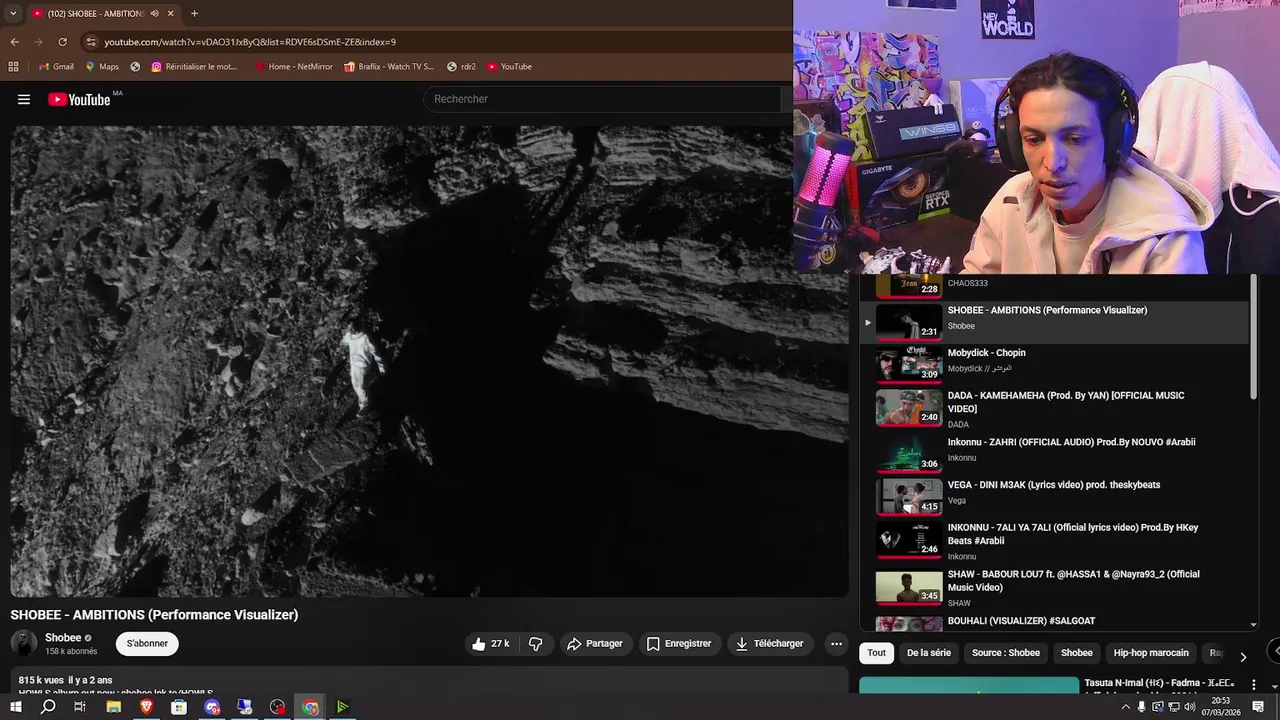Show more chips with right arrow
The width and height of the screenshot is (1280, 720).
click(1243, 656)
